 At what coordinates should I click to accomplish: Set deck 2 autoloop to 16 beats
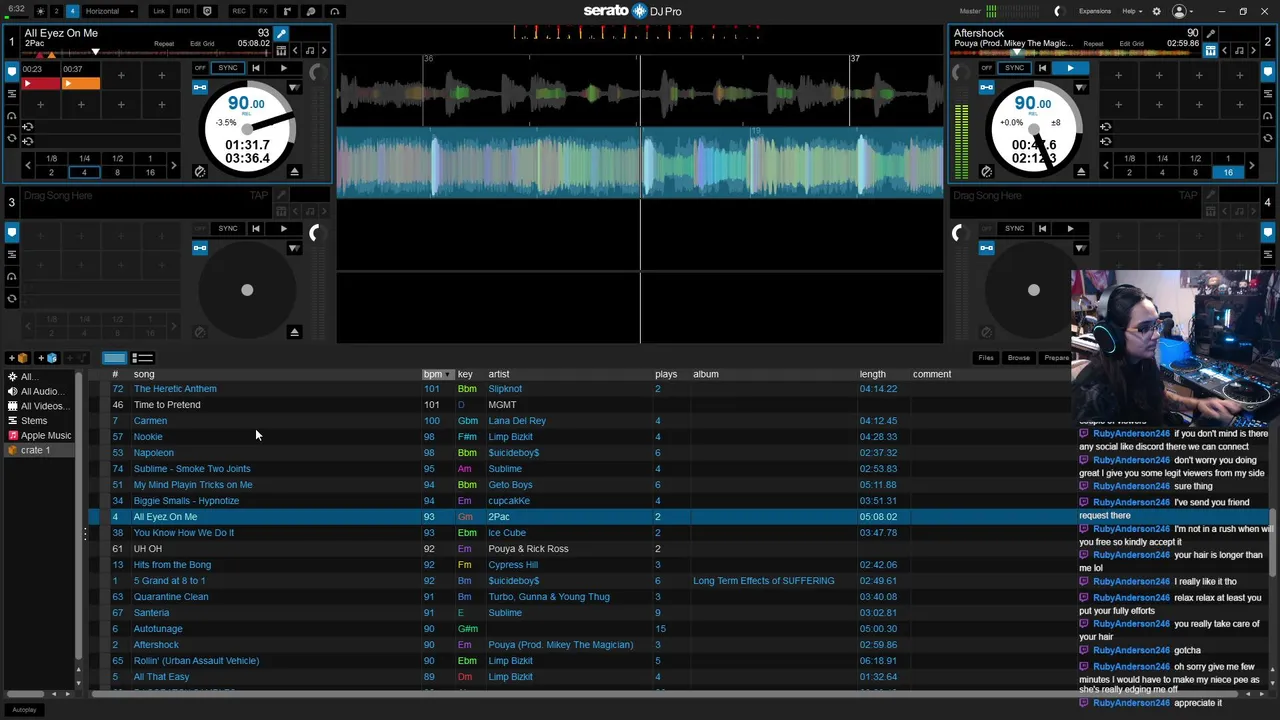pos(1228,172)
